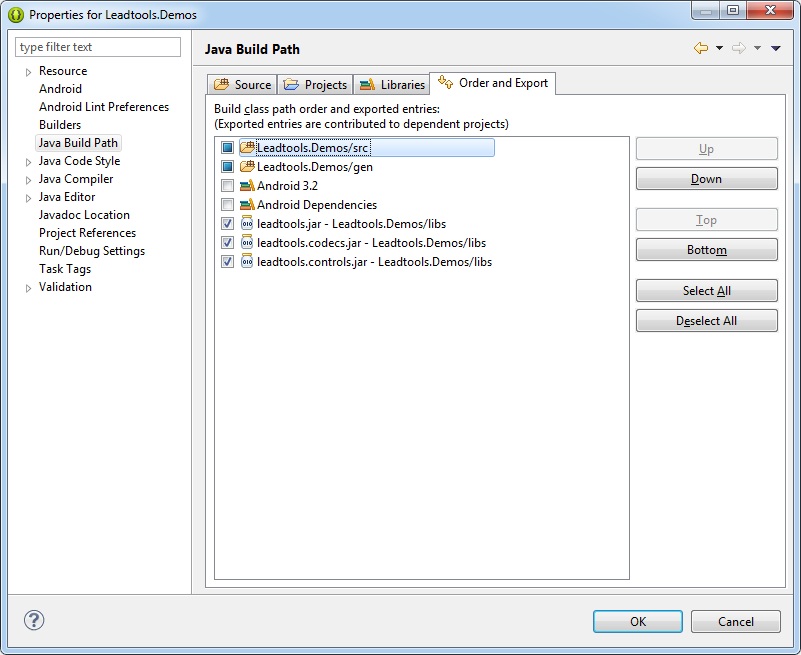Viewport: 801px width, 655px height.
Task: Click the Projects tab folder icon
Action: click(291, 84)
